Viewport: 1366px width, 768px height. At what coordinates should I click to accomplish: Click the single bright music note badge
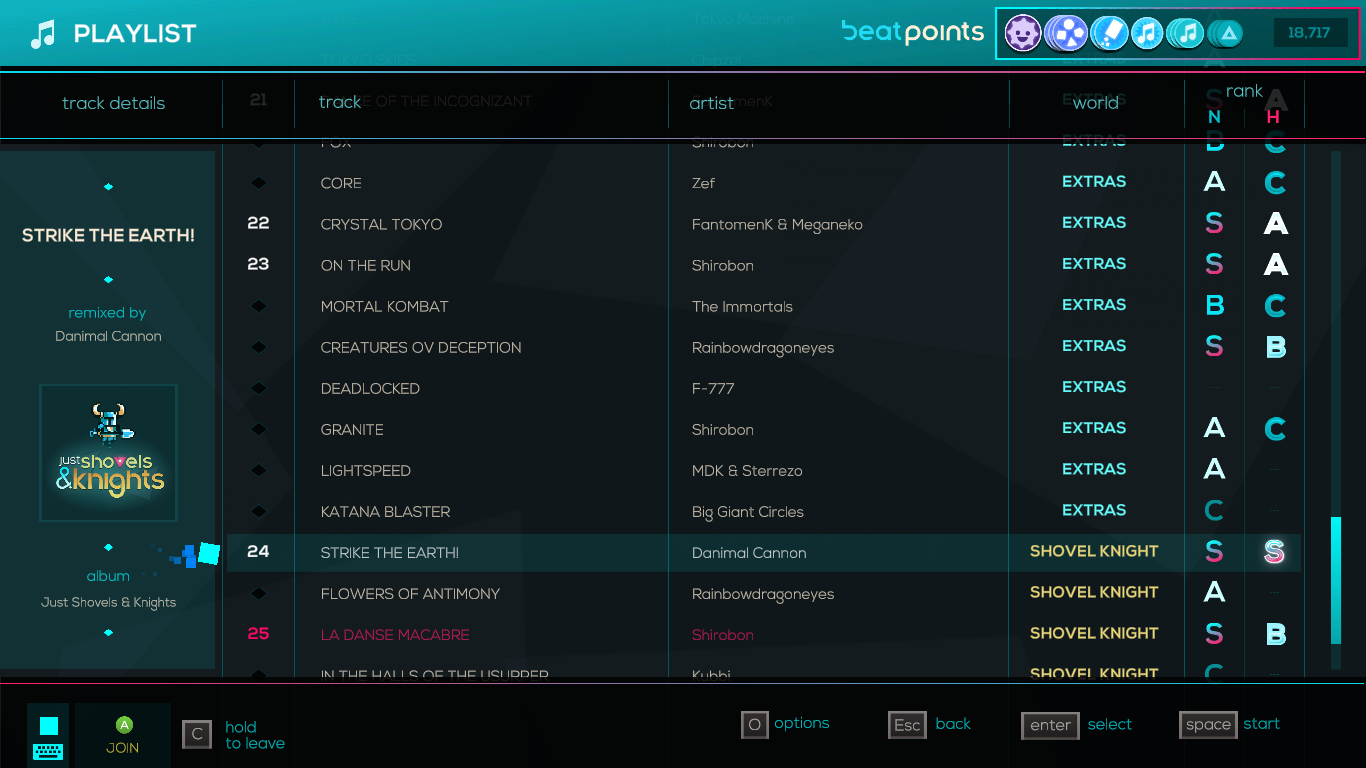pyautogui.click(x=1147, y=33)
